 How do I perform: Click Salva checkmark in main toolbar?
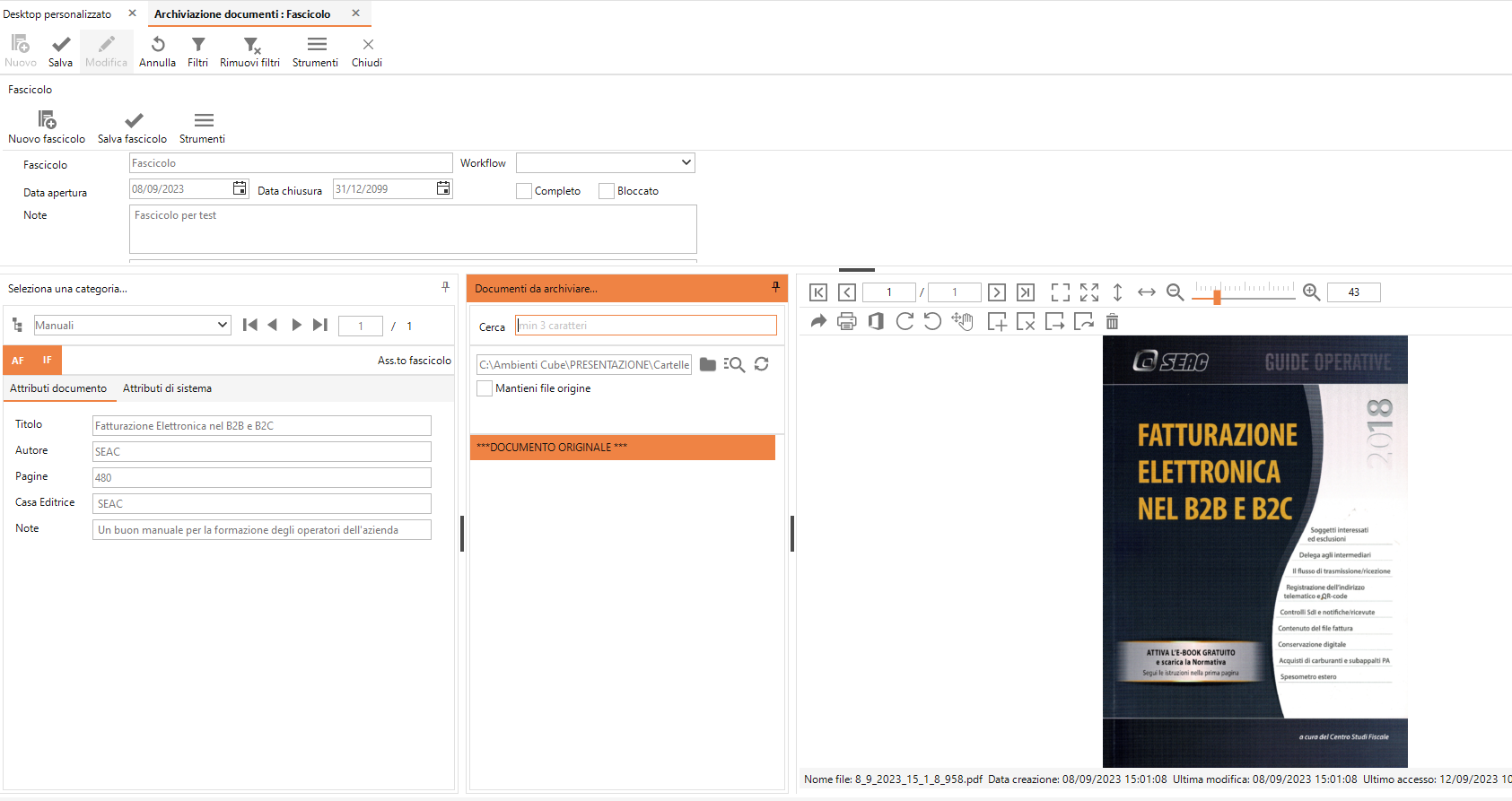click(61, 51)
